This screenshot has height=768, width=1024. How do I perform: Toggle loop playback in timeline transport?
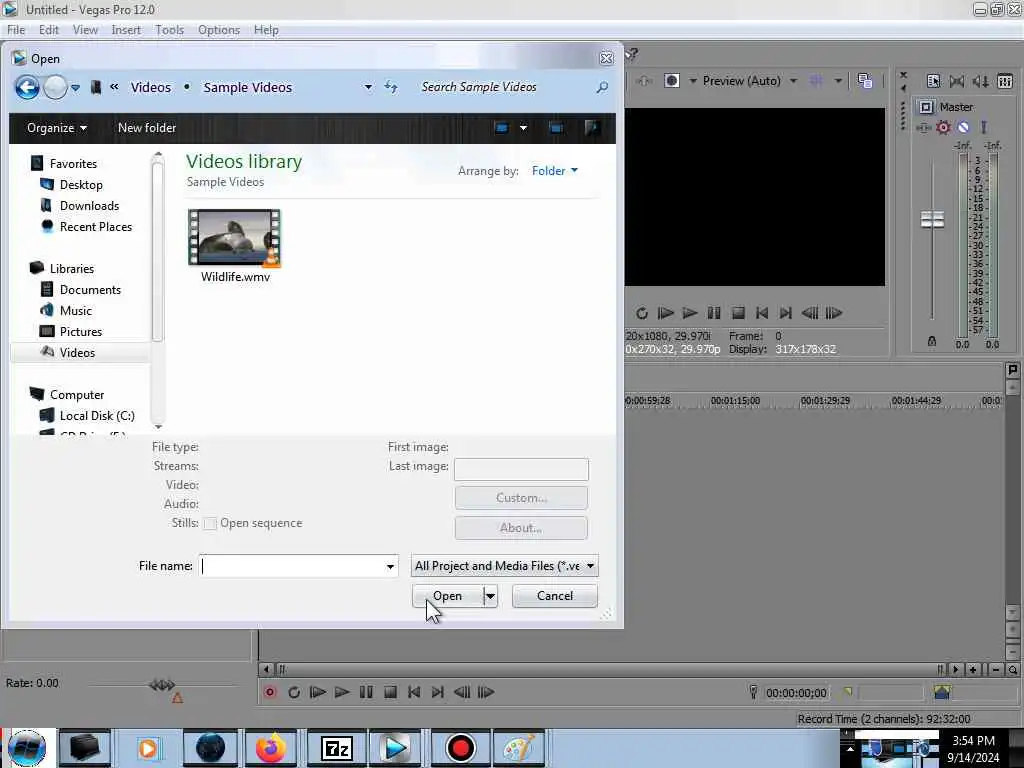coord(294,692)
